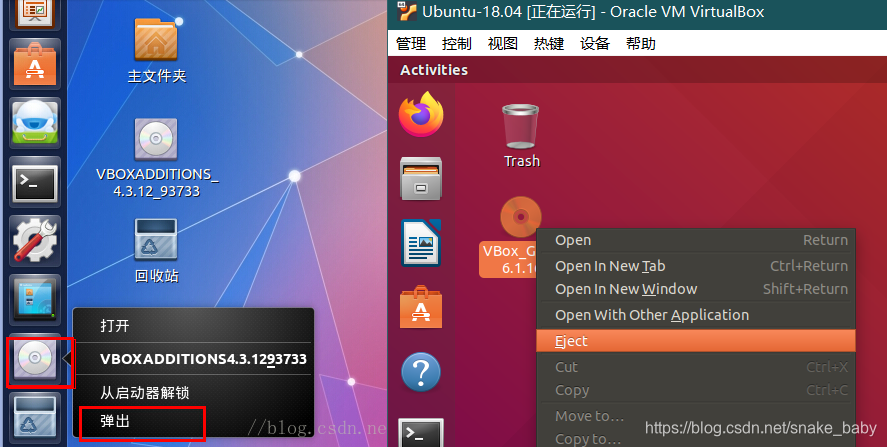Click Activities in the VM top bar
887x447 pixels.
434,70
